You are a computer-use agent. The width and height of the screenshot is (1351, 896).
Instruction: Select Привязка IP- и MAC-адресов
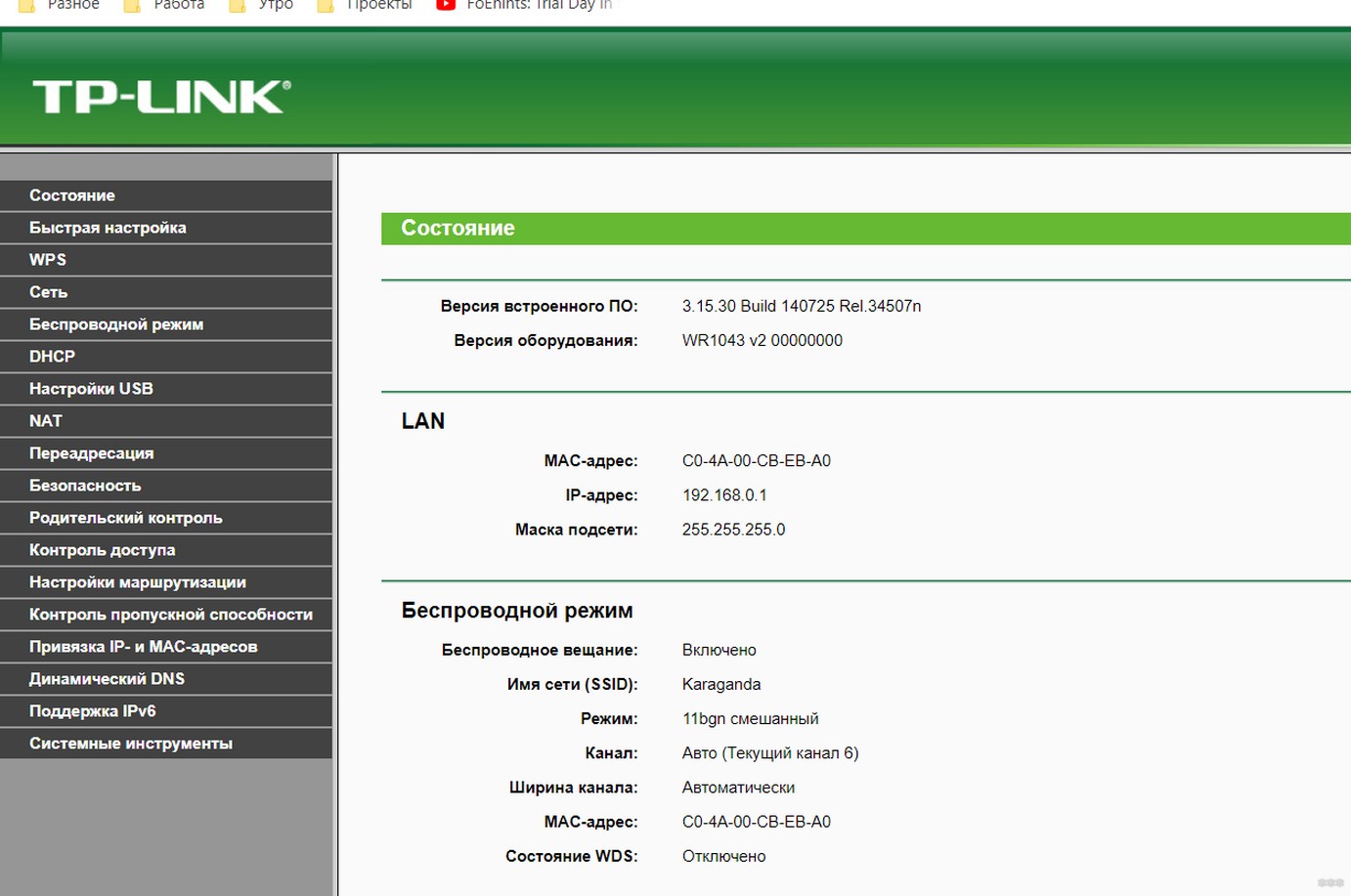tap(166, 647)
